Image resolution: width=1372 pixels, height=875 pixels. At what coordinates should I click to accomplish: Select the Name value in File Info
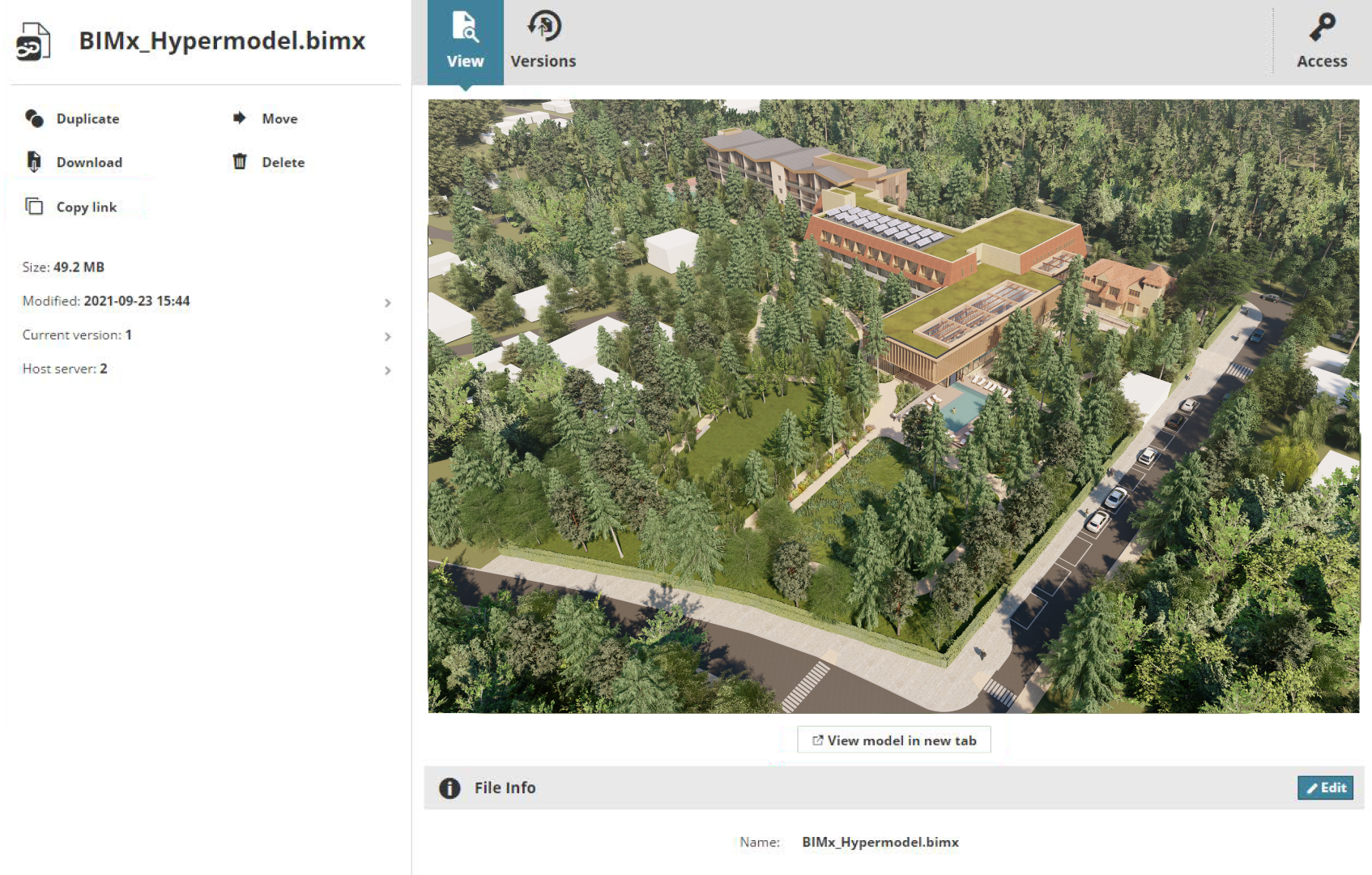click(x=880, y=843)
